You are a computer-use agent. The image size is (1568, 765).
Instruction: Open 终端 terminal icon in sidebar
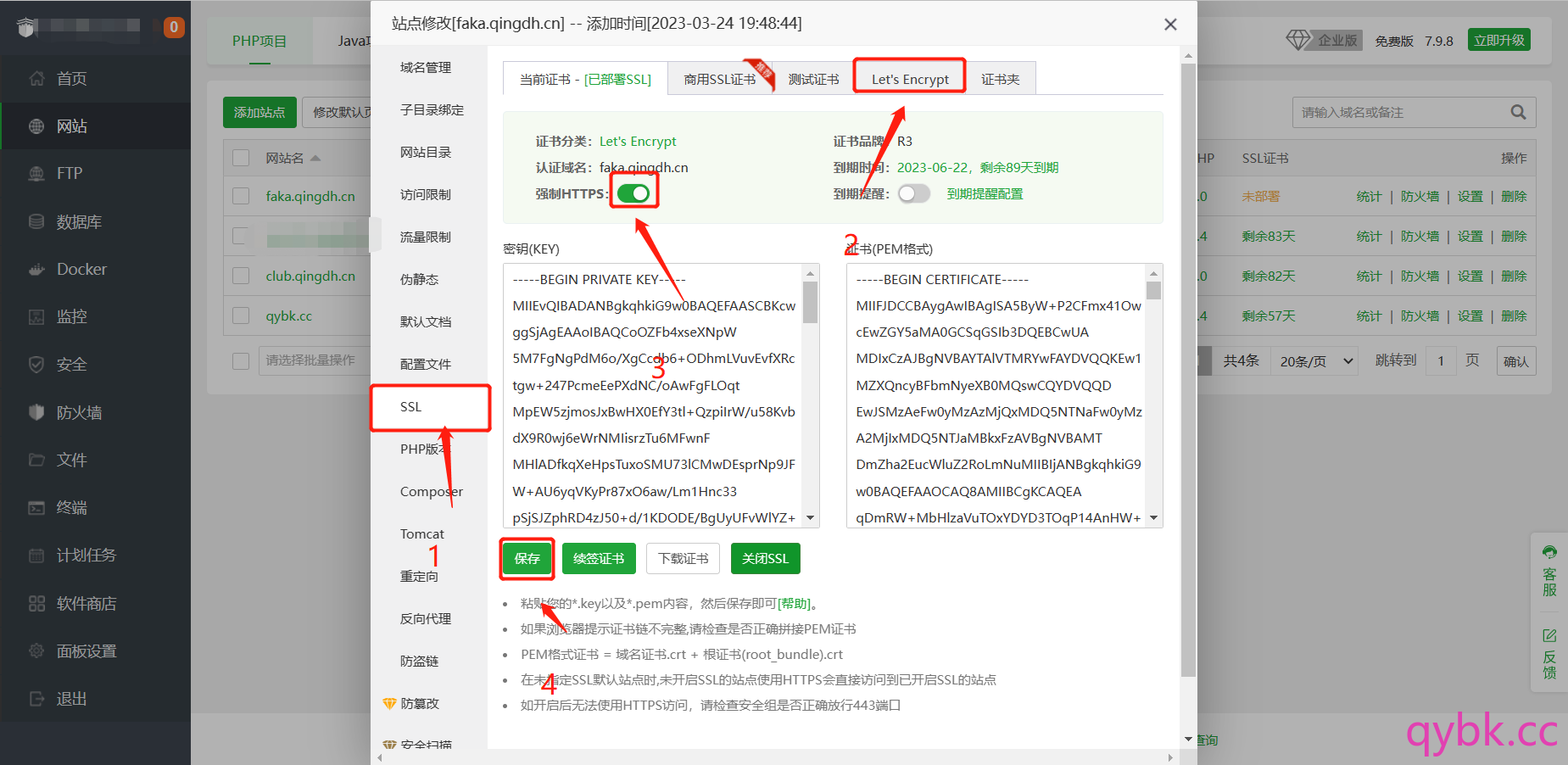pyautogui.click(x=36, y=508)
